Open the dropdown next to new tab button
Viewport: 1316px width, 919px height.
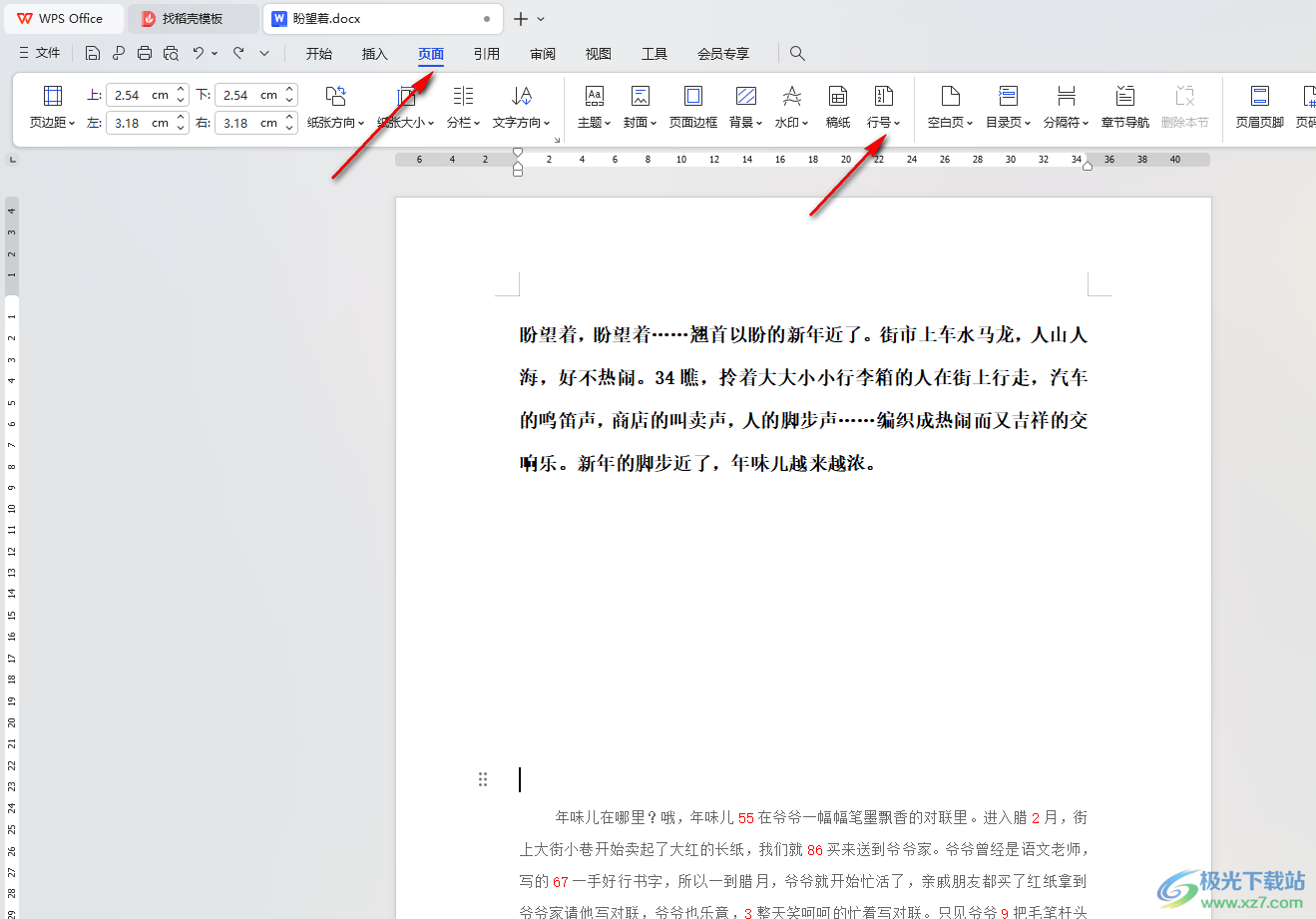tap(541, 19)
